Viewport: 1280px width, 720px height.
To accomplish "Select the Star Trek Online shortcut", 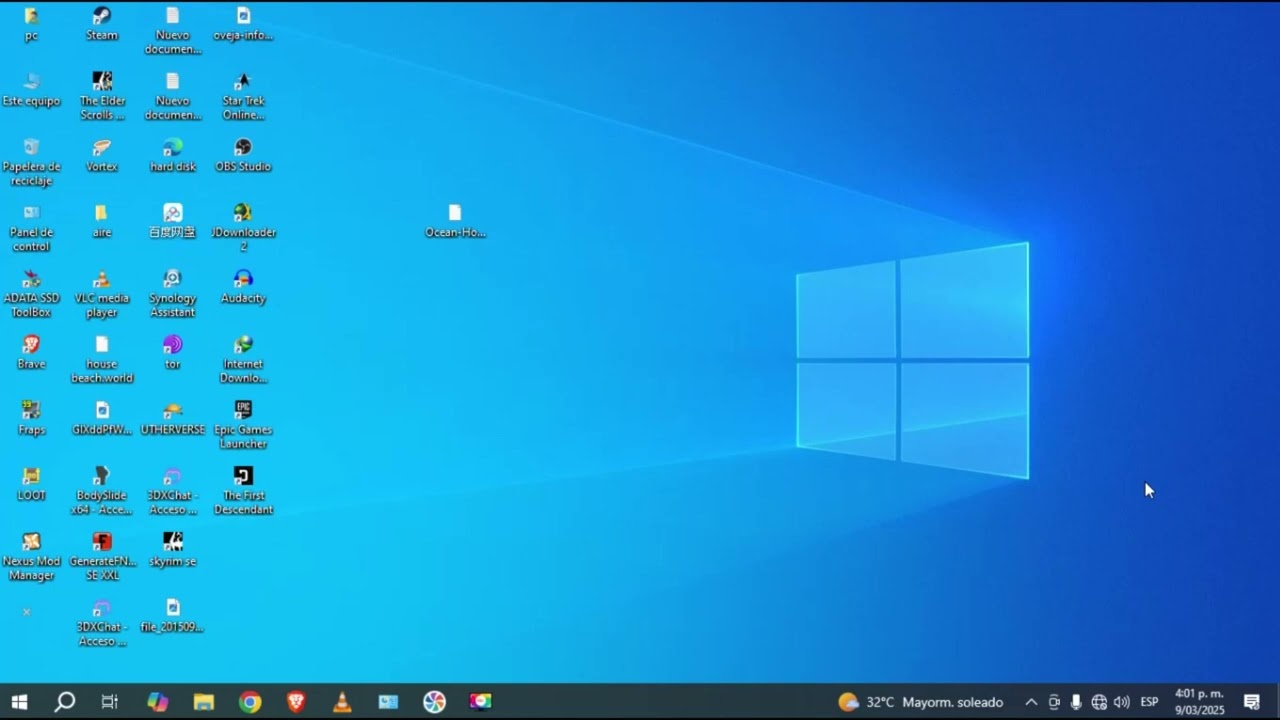I will 243,96.
